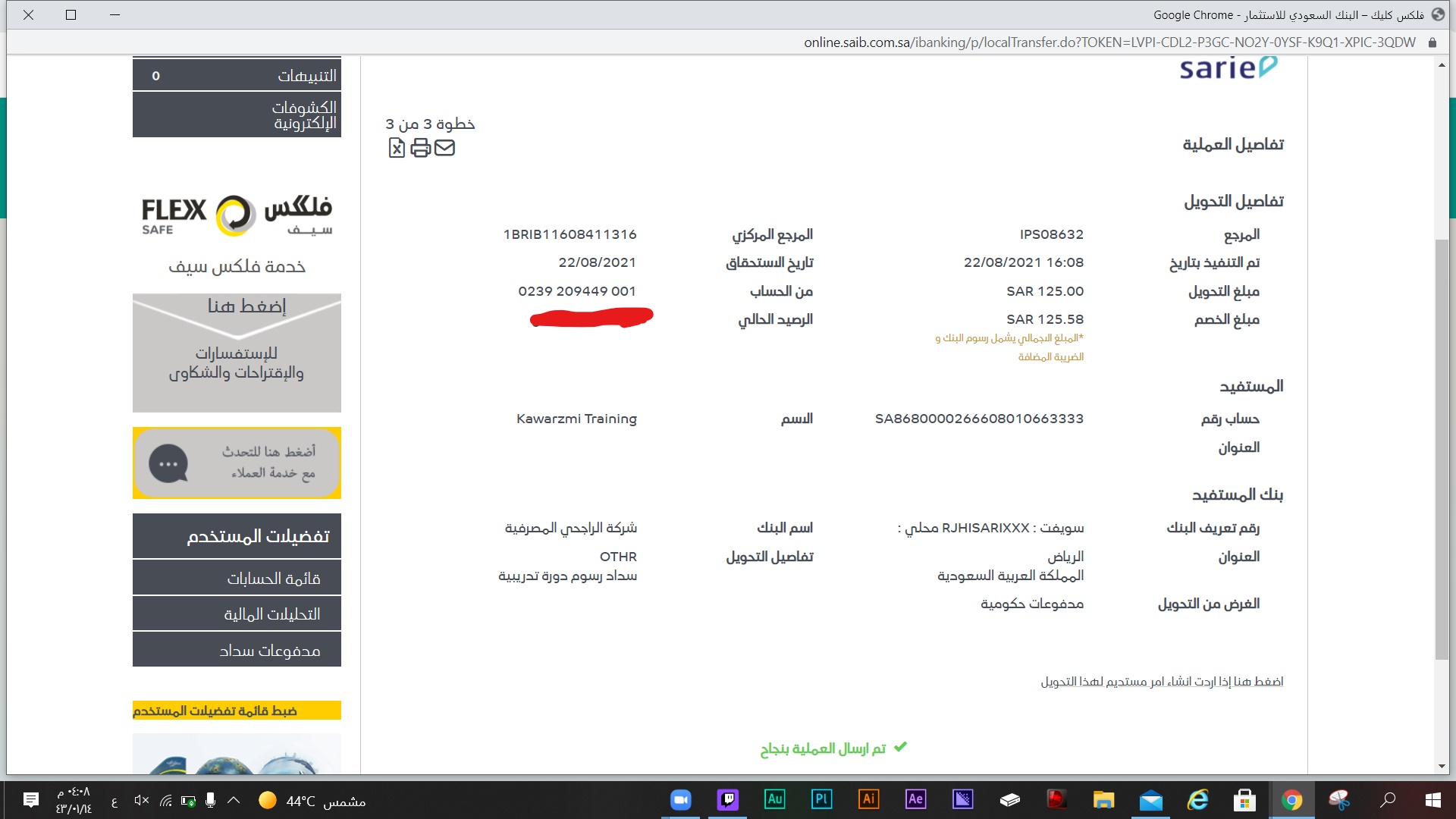This screenshot has height=819, width=1456.
Task: Click the email receipt envelope icon
Action: point(444,148)
